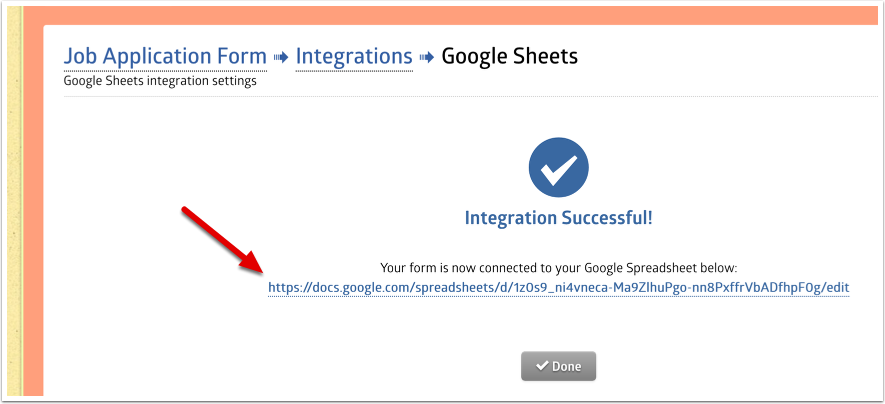The image size is (885, 404).
Task: Click the 'Your form is now connected' message
Action: tap(558, 268)
